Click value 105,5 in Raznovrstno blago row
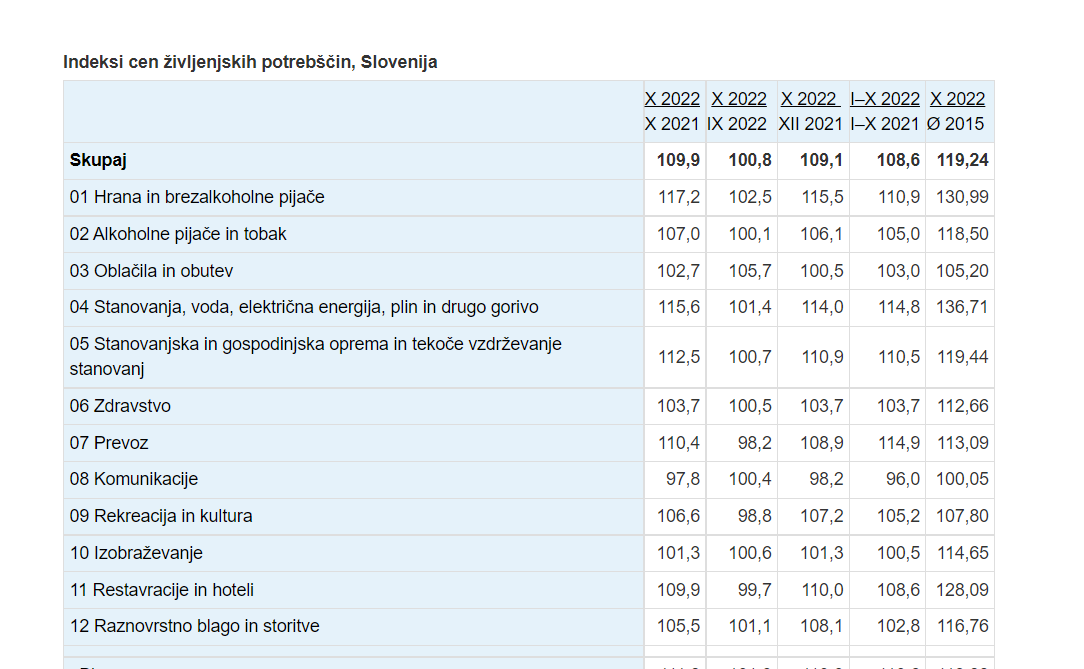Viewport: 1084px width, 669px height. tap(678, 627)
